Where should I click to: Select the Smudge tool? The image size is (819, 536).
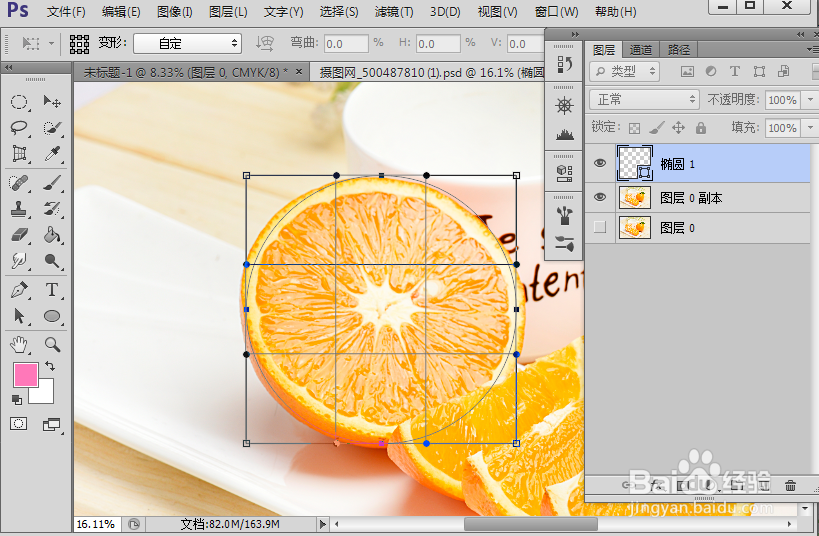tap(19, 260)
